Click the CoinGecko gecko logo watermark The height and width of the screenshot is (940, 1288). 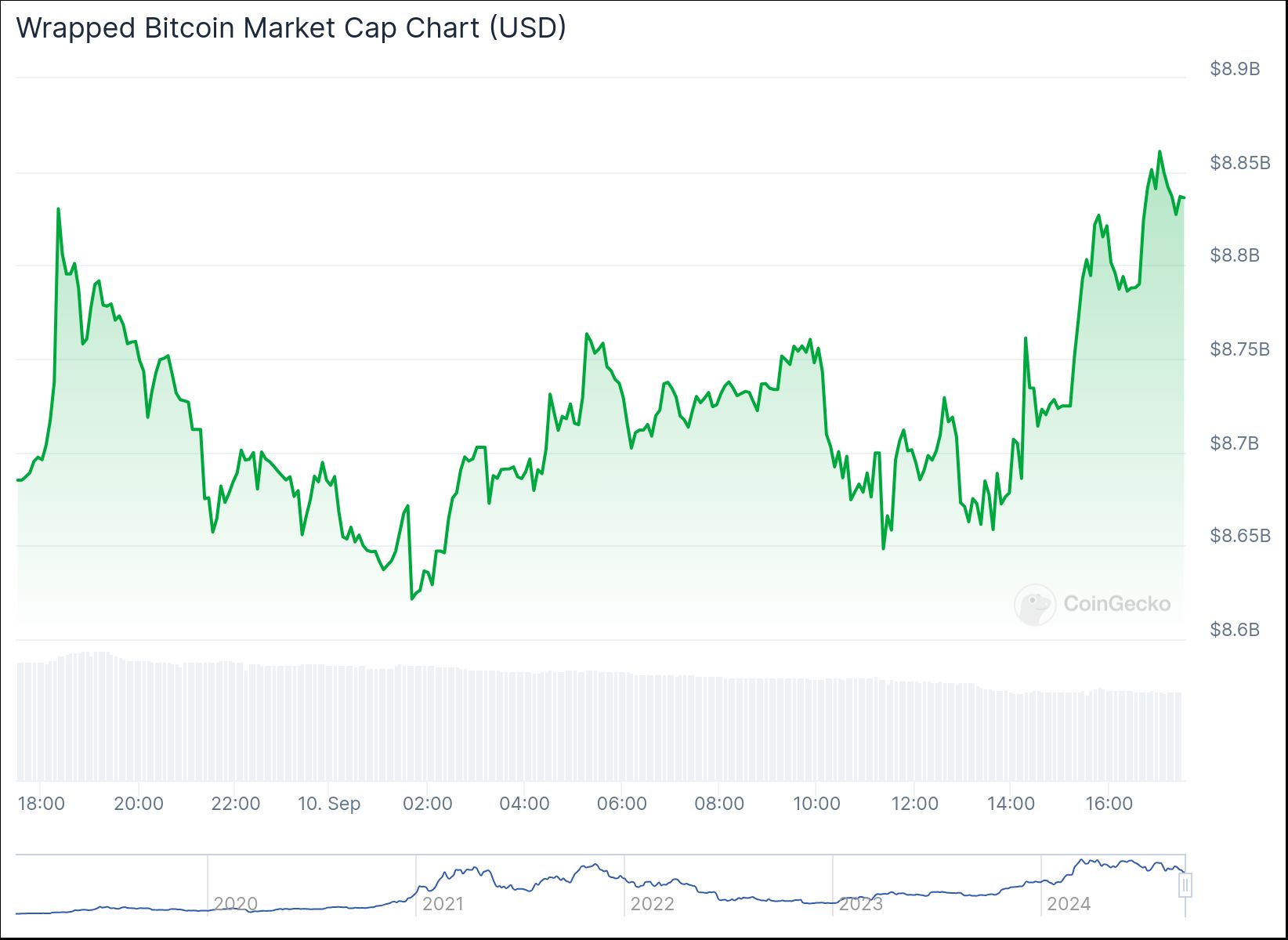click(x=1034, y=604)
